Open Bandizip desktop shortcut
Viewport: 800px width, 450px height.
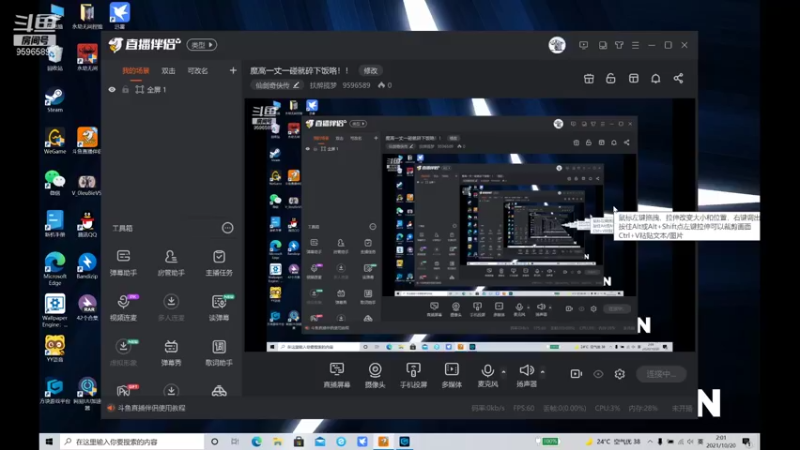87,266
